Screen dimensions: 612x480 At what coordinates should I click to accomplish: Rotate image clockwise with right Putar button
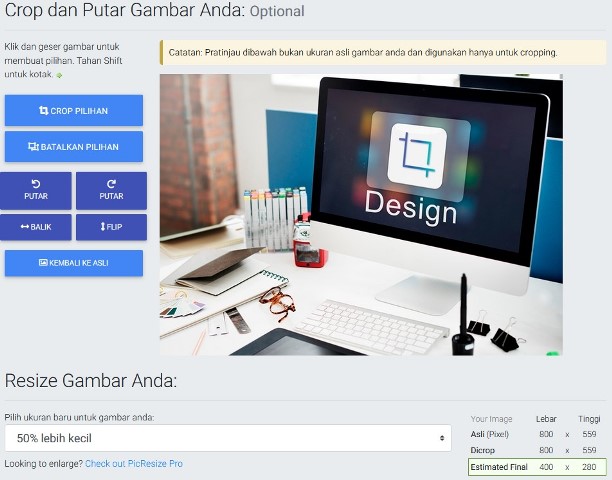point(111,191)
